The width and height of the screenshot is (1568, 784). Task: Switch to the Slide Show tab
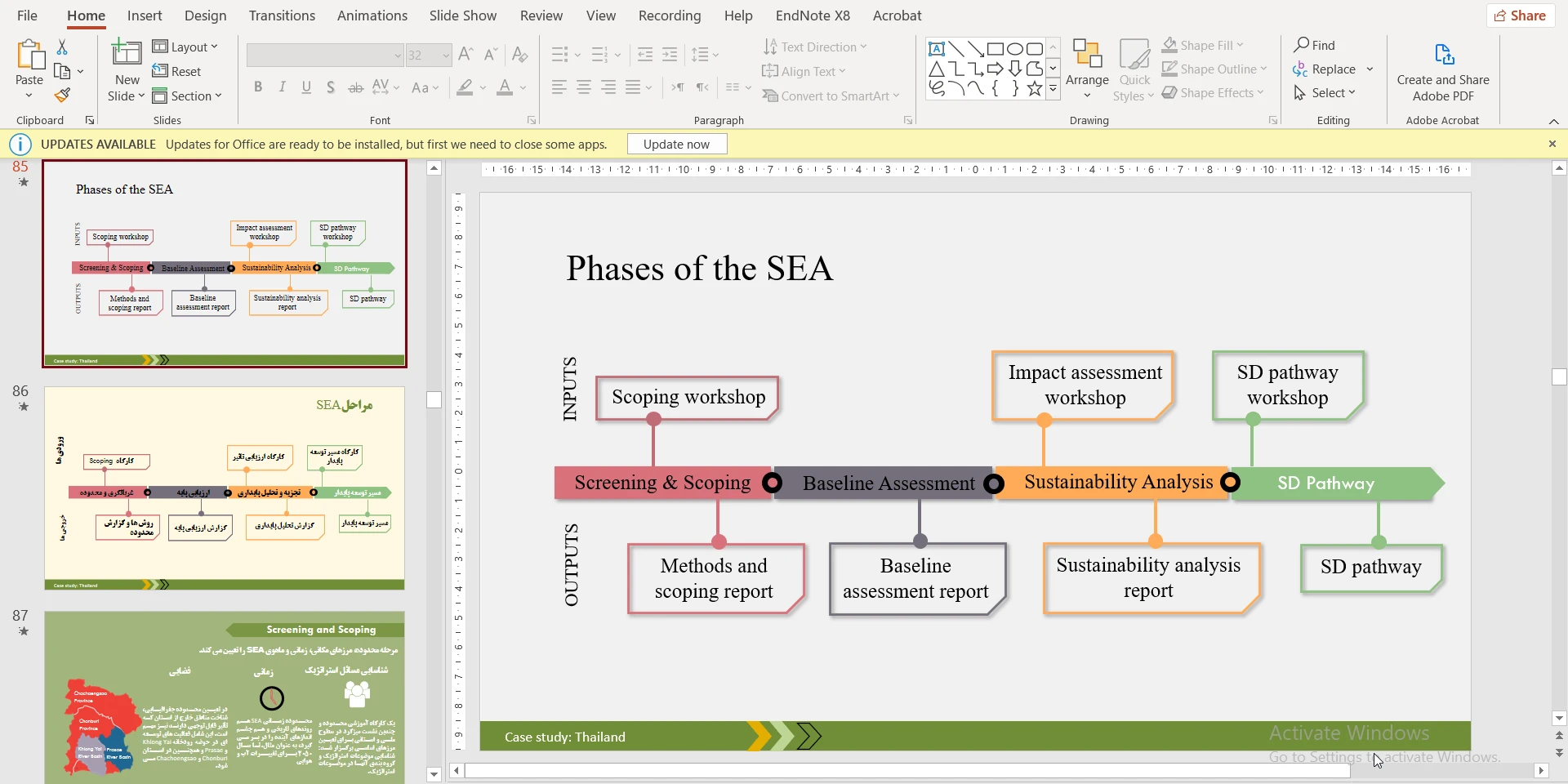point(462,16)
